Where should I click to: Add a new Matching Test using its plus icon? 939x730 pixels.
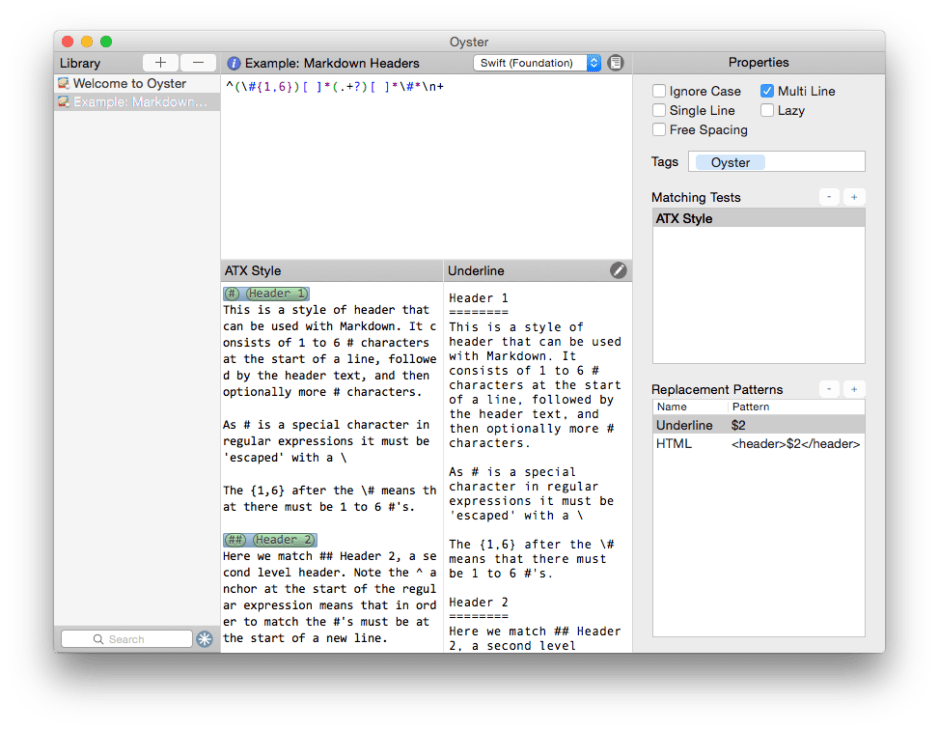[854, 196]
